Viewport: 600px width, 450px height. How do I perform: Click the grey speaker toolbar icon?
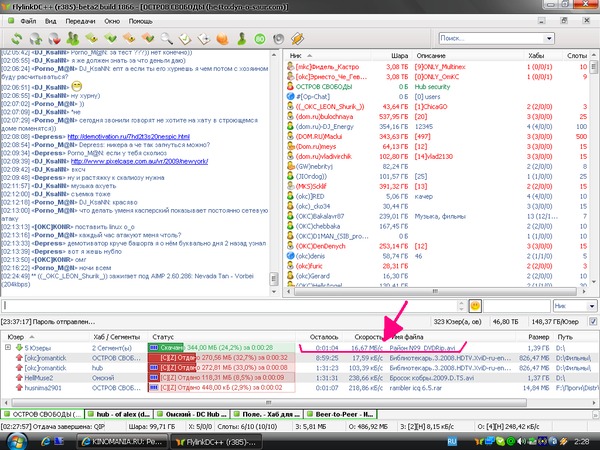coord(279,39)
